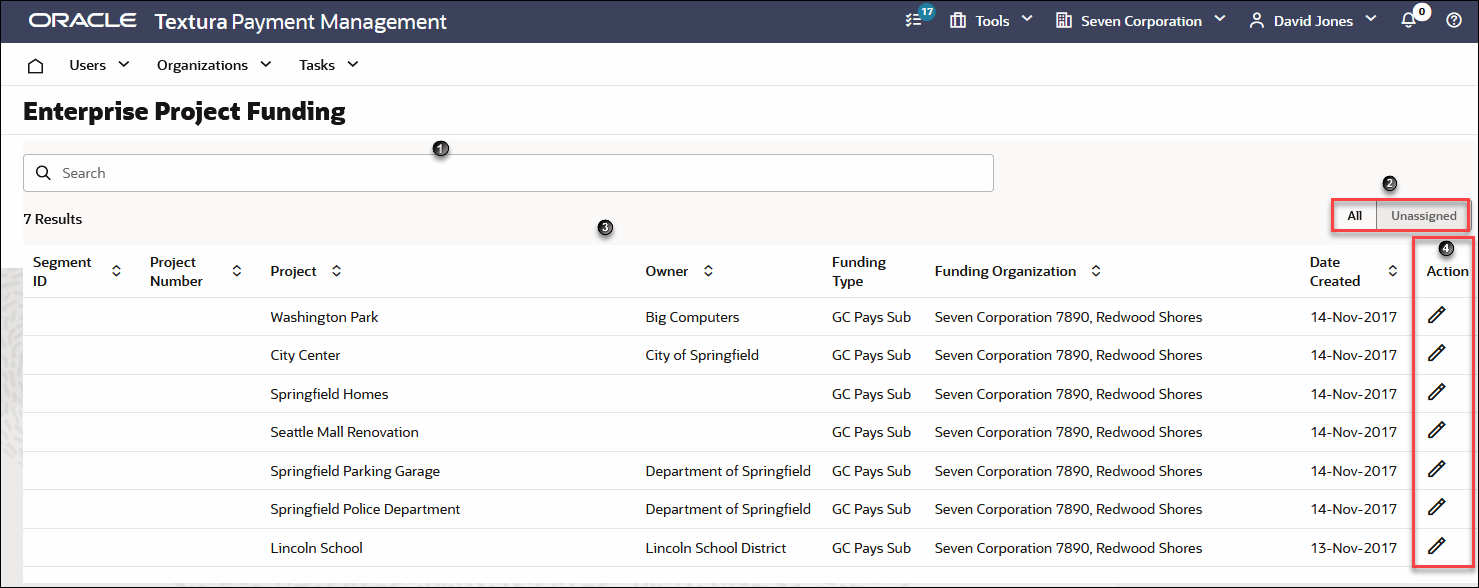This screenshot has width=1479, height=588.
Task: Expand David Jones account dropdown chevron
Action: pos(1370,19)
